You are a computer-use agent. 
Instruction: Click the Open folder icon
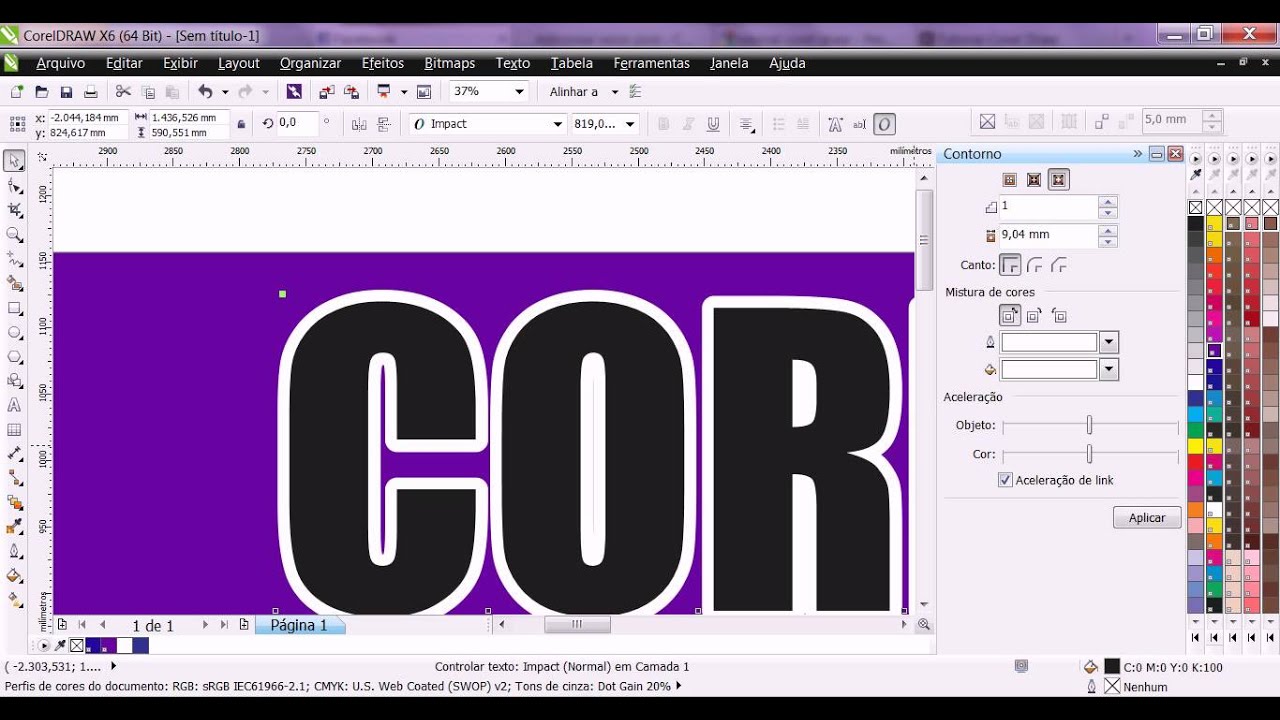click(42, 91)
